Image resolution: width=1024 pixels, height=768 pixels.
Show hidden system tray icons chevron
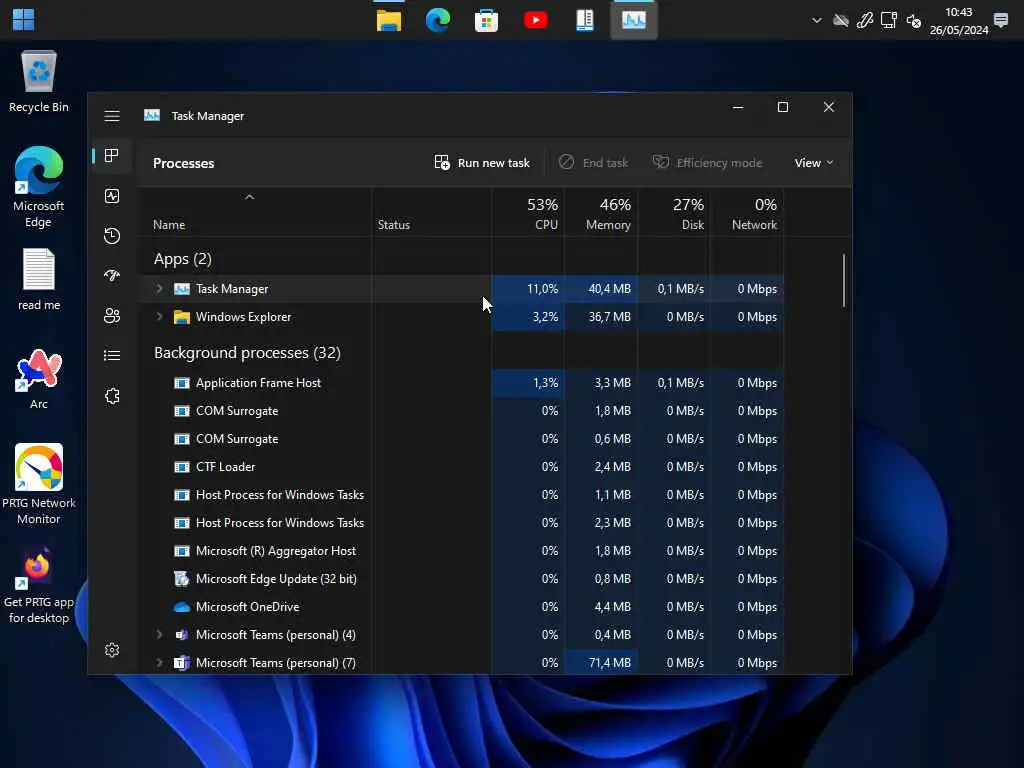816,20
